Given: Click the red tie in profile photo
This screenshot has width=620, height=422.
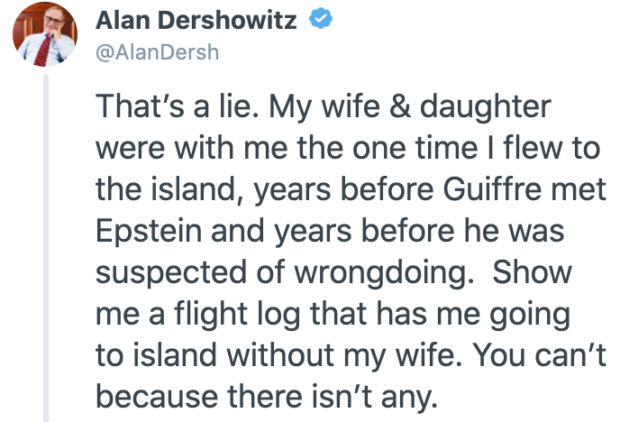Looking at the screenshot, I should click(43, 50).
